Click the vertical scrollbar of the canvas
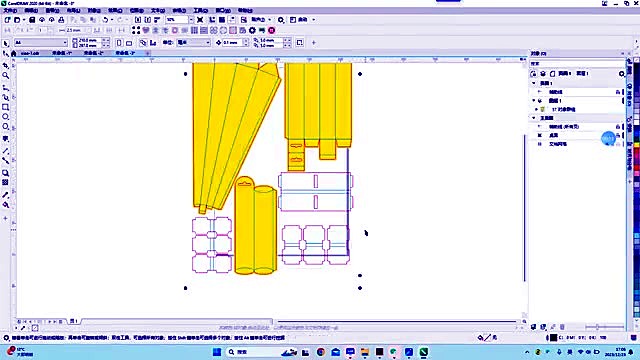The height and width of the screenshot is (360, 640). (x=524, y=208)
